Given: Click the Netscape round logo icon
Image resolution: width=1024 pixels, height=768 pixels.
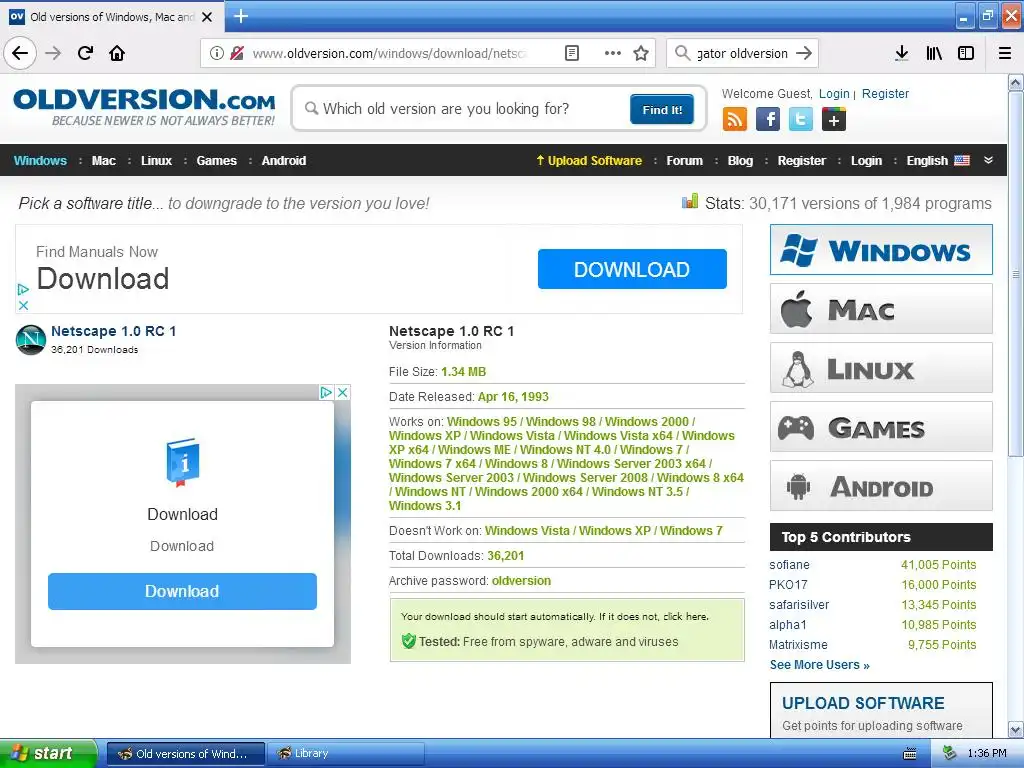Looking at the screenshot, I should pyautogui.click(x=31, y=340).
